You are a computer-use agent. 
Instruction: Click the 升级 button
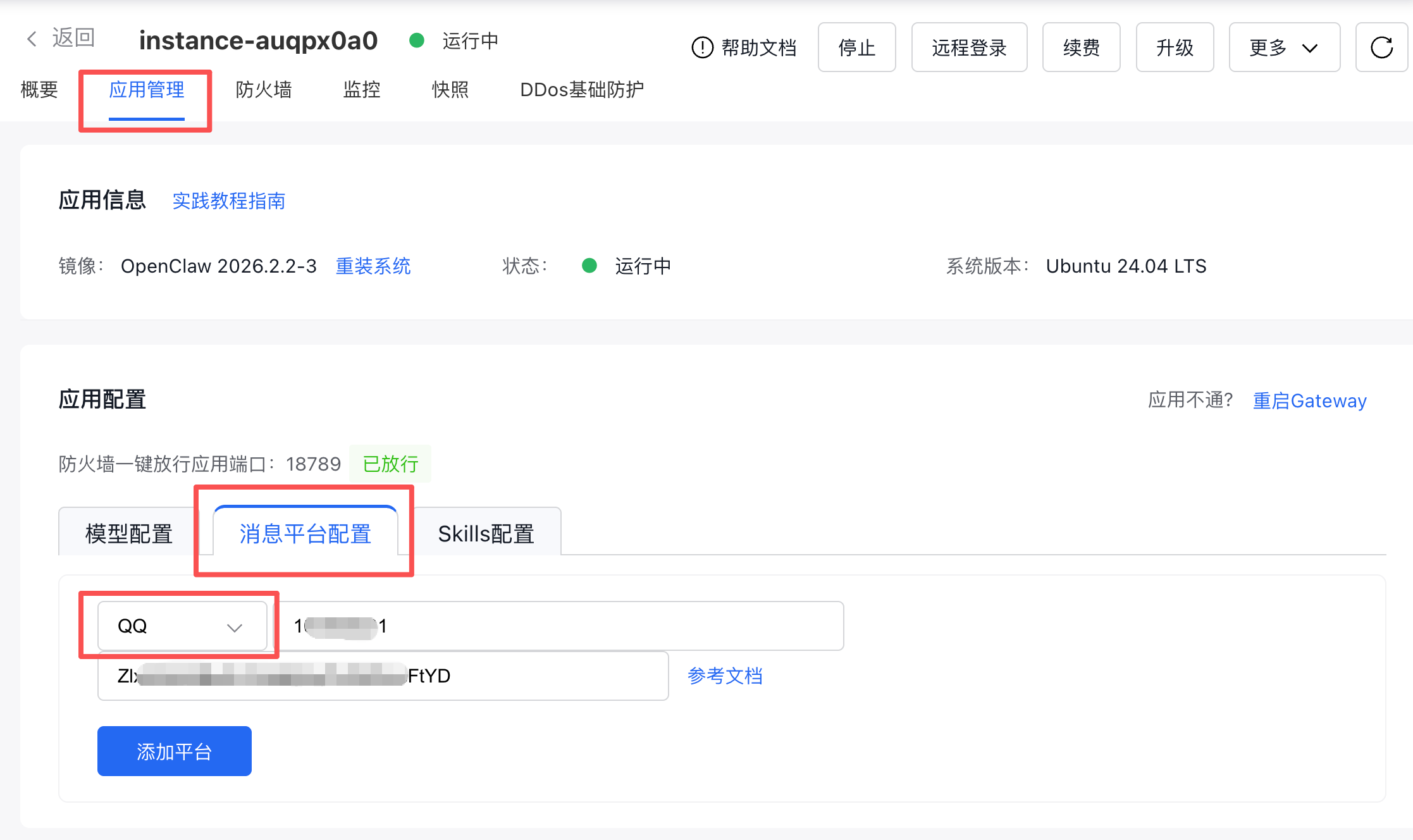(x=1175, y=47)
